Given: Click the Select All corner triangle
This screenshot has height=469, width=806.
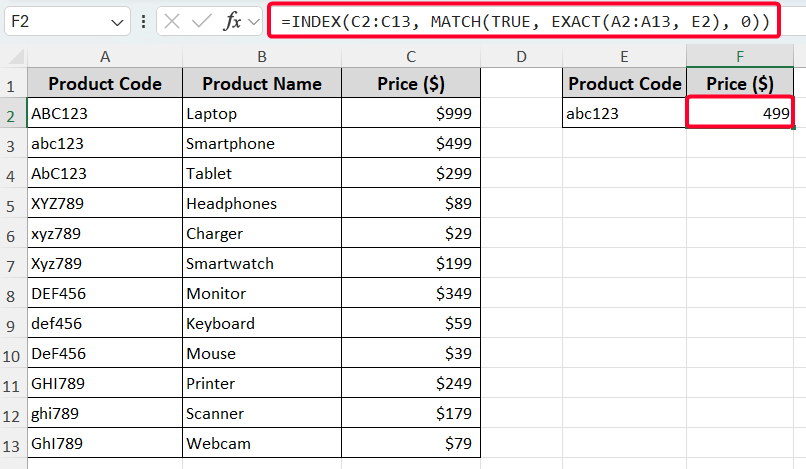Looking at the screenshot, I should (14, 57).
